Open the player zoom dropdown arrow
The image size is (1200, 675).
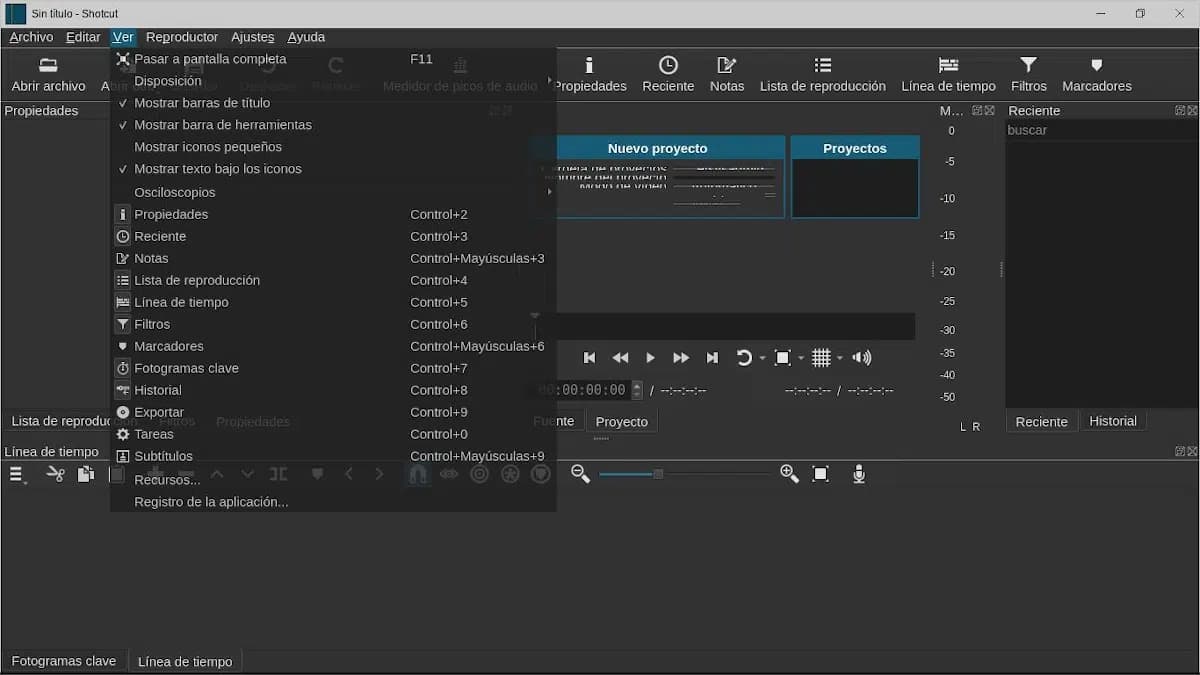tap(801, 359)
